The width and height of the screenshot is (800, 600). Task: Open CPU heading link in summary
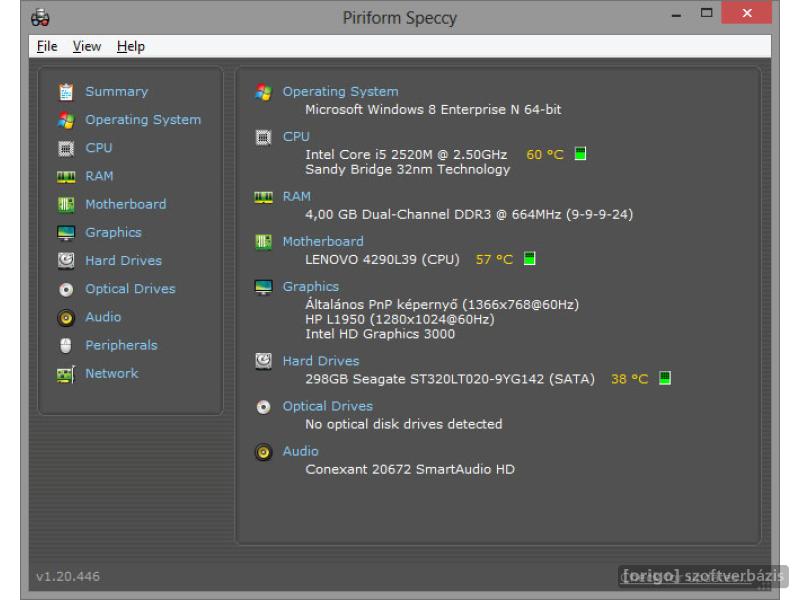pos(296,137)
